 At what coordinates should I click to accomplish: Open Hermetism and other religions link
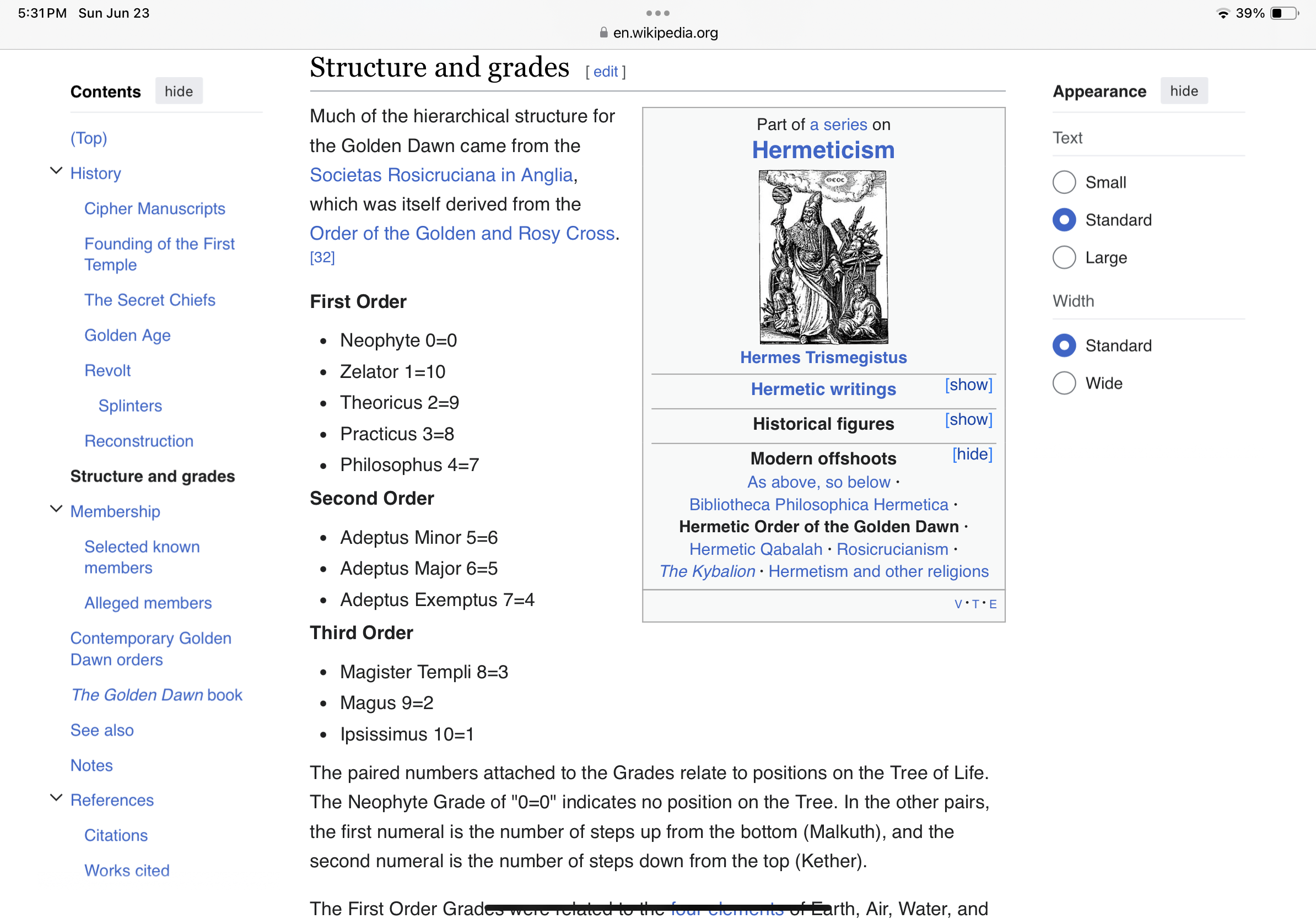tap(878, 572)
